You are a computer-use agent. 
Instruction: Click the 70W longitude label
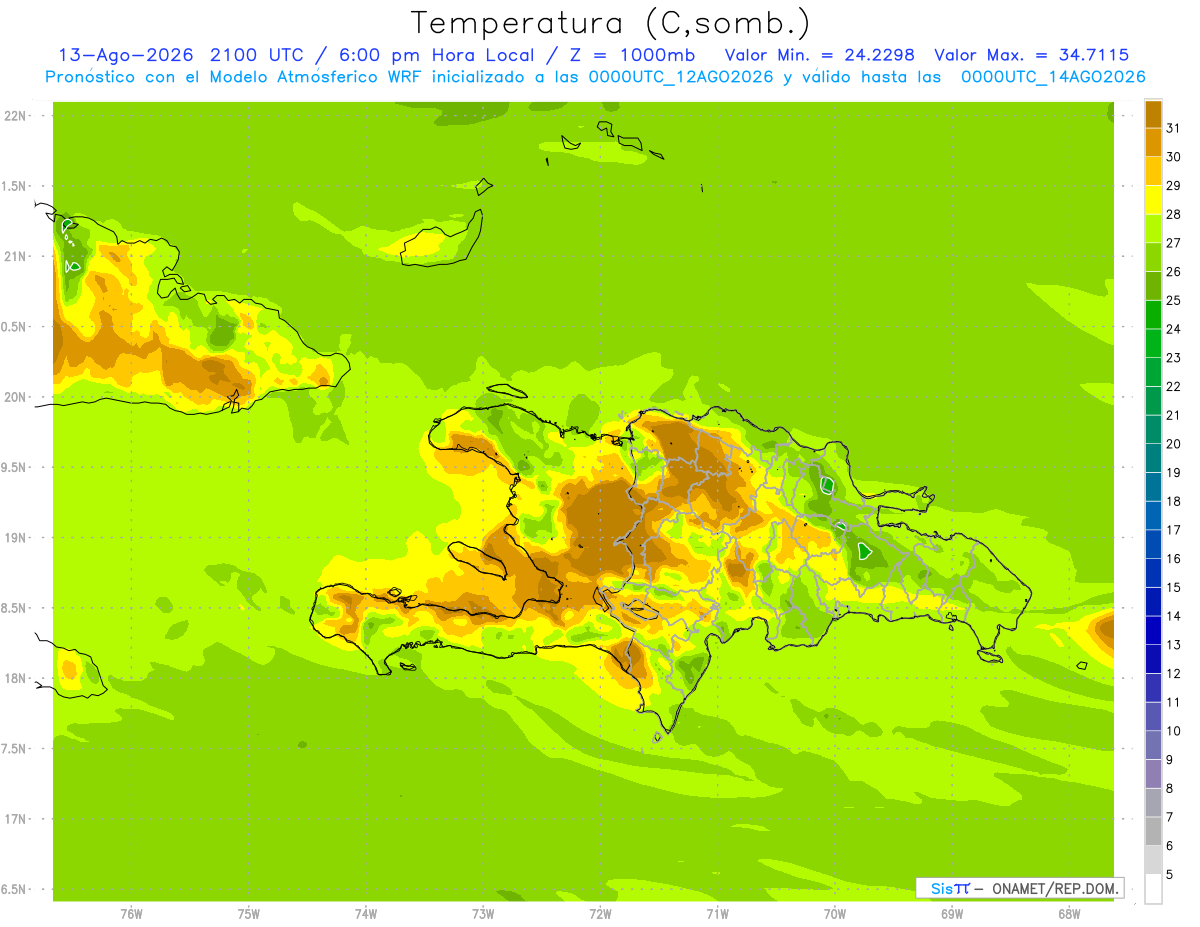[835, 913]
